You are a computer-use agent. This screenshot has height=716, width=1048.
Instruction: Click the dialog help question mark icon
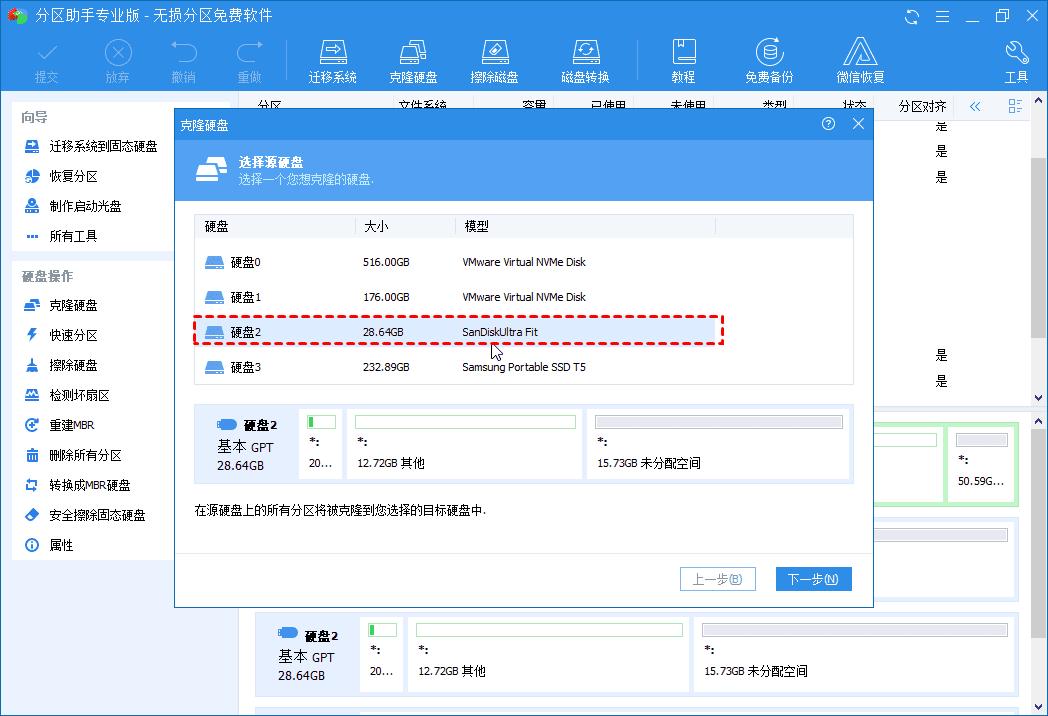(827, 123)
